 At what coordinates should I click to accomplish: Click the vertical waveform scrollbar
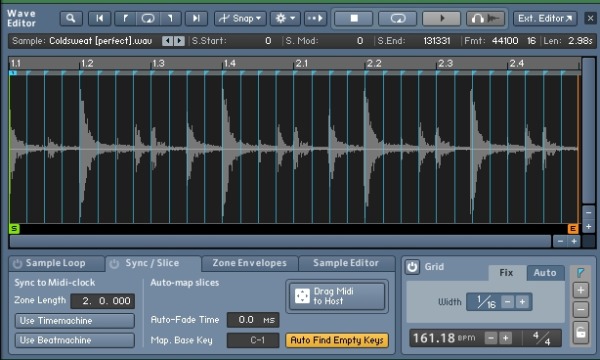pos(589,131)
